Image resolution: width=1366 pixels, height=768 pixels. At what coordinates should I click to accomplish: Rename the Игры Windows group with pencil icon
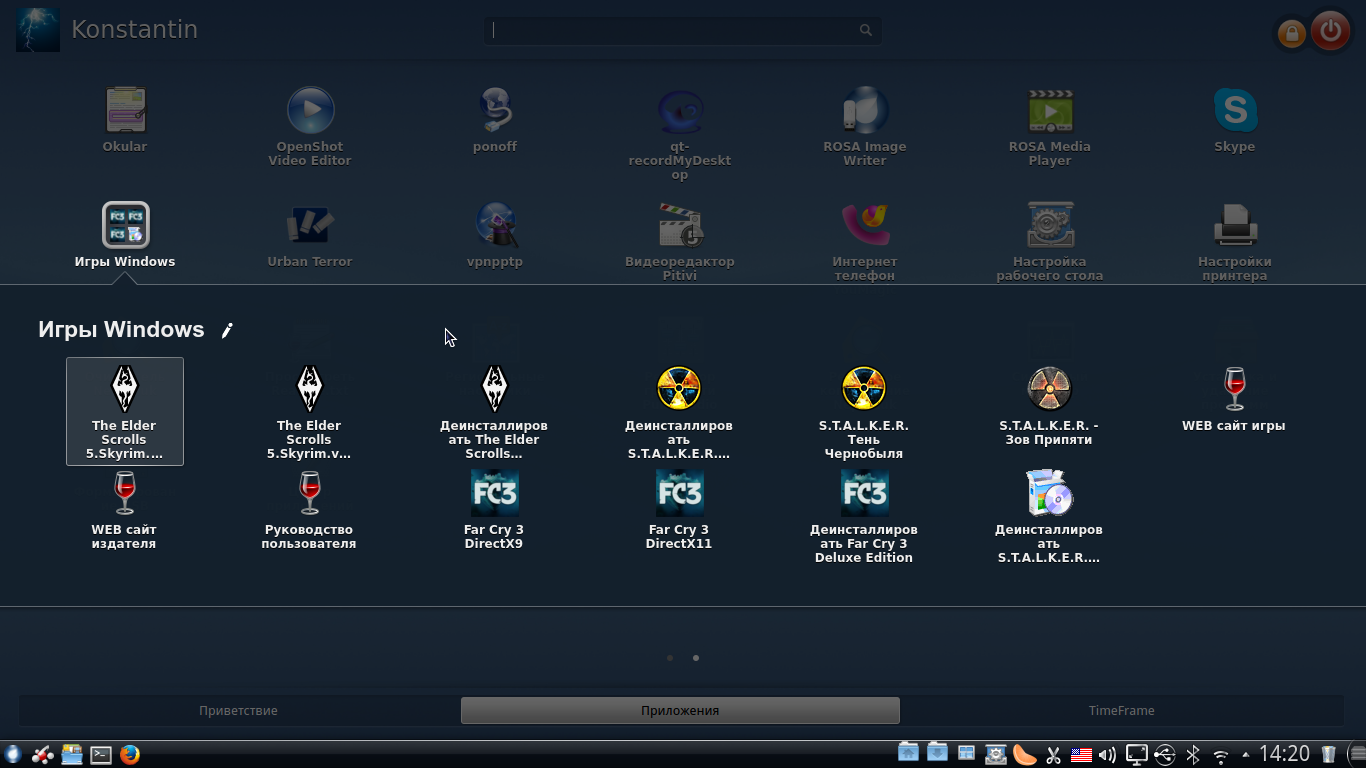227,330
